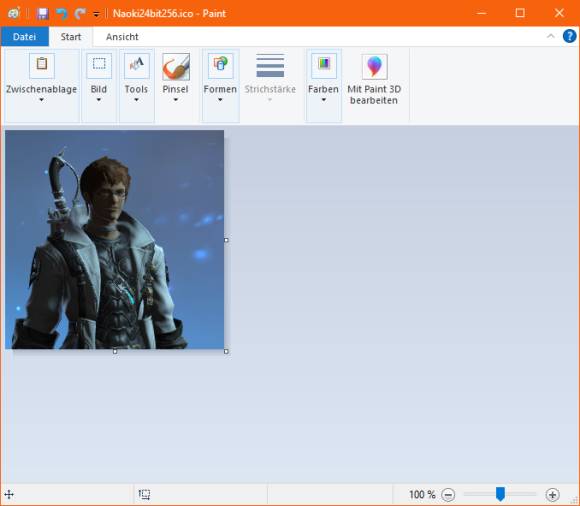Click the Bild selection icon
580x506 pixels.
pos(99,65)
